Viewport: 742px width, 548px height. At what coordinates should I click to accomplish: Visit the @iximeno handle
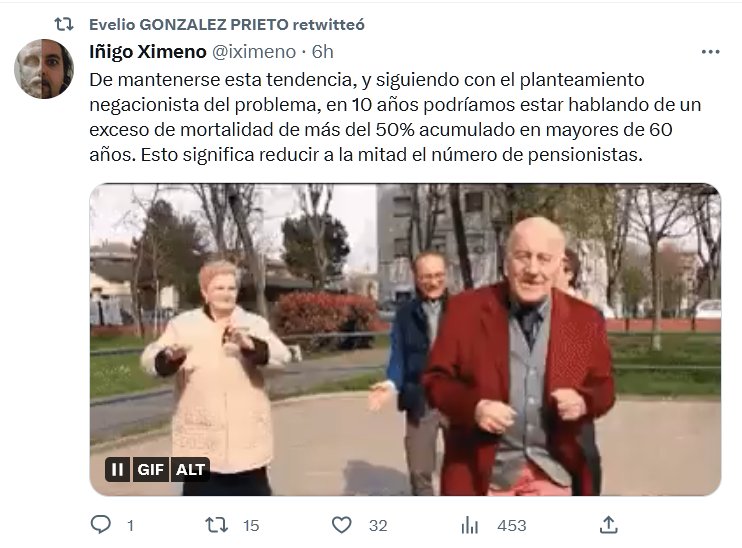tap(254, 52)
